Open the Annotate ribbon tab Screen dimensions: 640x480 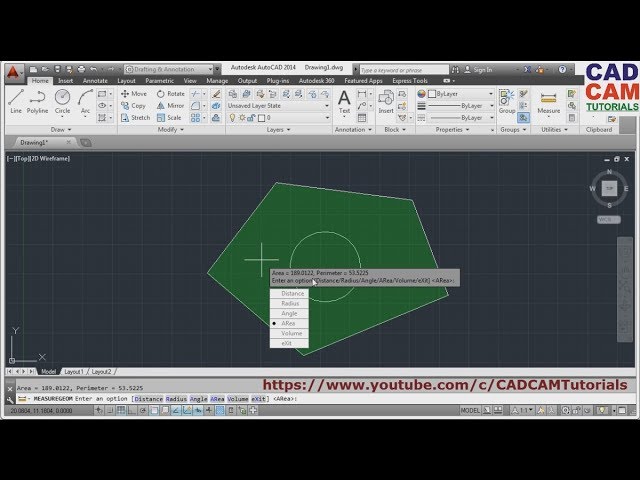95,81
